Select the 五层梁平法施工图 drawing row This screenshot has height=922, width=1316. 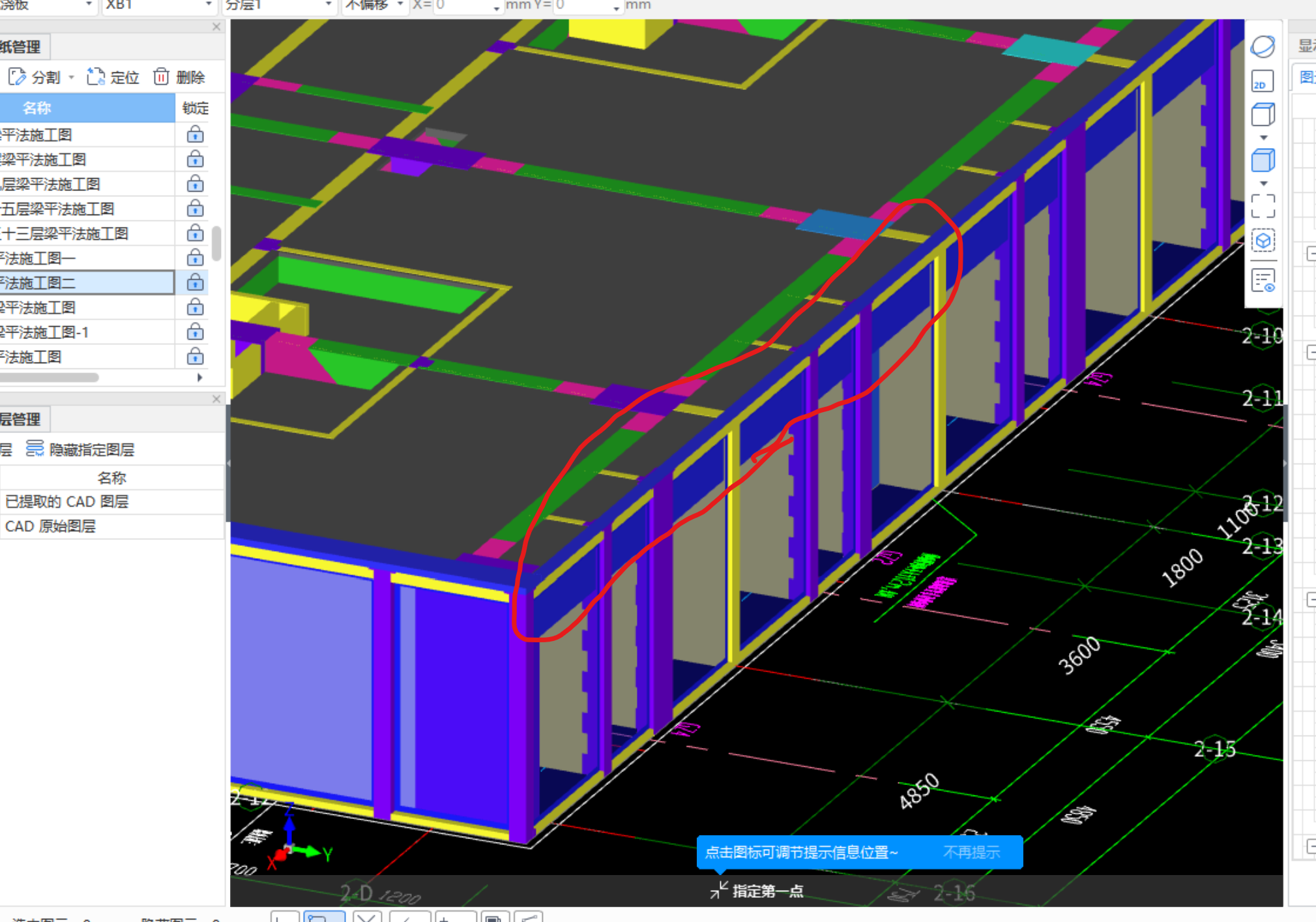[x=87, y=209]
